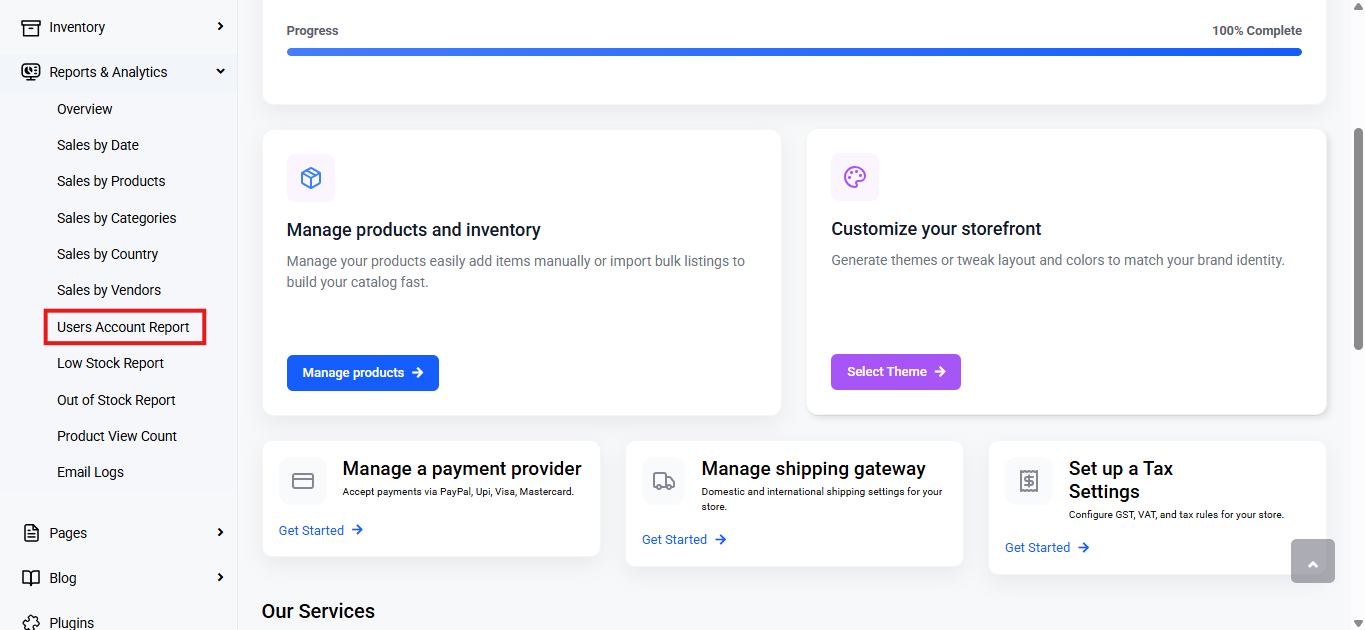
Task: Open the Email Logs page
Action: click(90, 472)
